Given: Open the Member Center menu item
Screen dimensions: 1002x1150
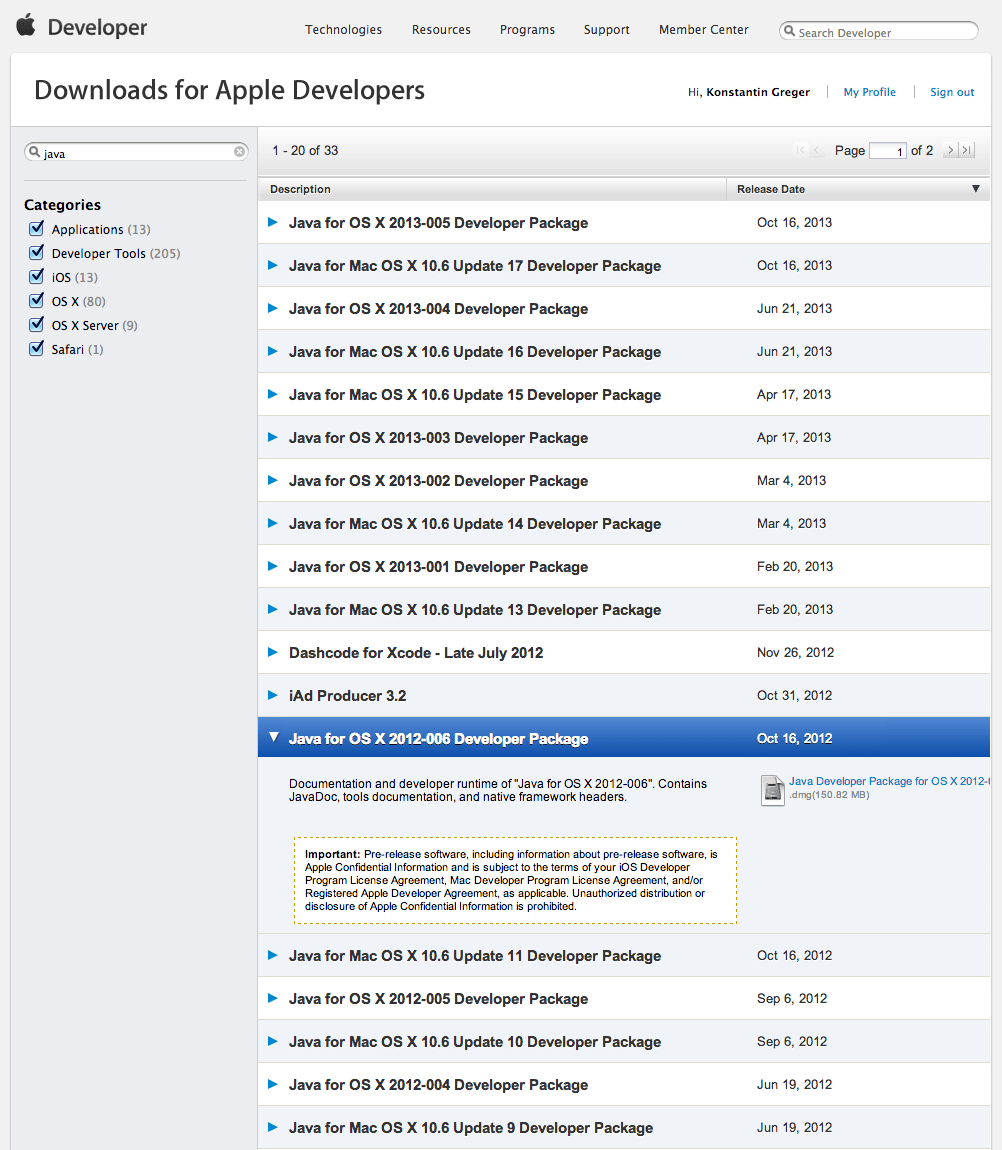Looking at the screenshot, I should (703, 30).
